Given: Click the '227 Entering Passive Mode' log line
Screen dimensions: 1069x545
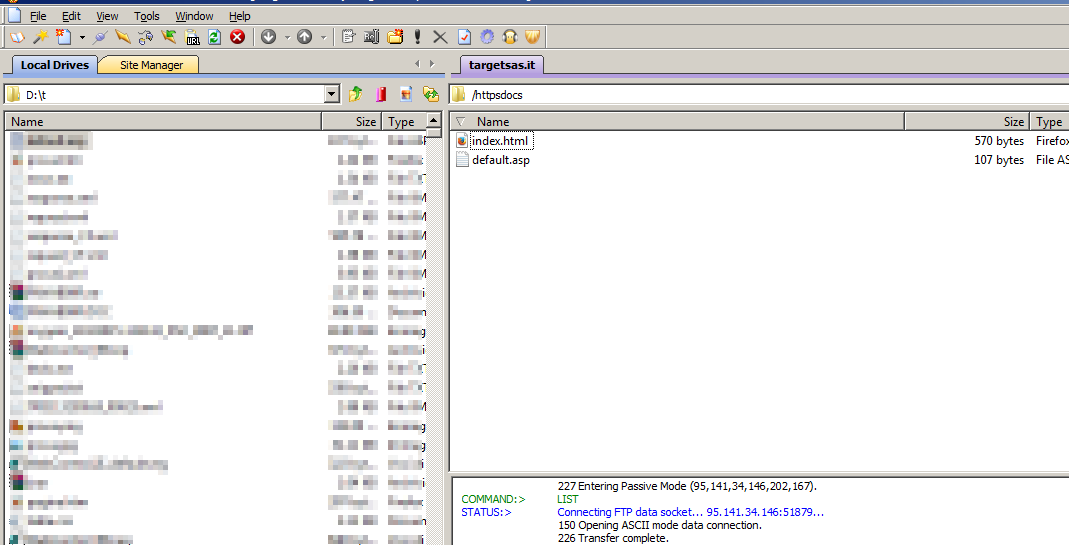Looking at the screenshot, I should [x=687, y=486].
